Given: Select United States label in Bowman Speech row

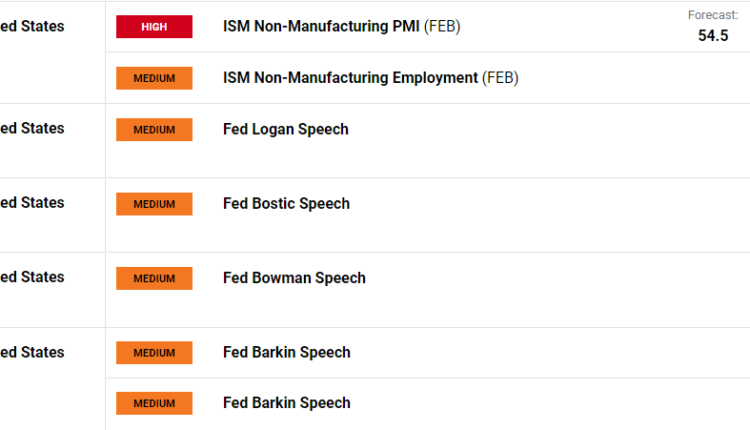Looking at the screenshot, I should 32,277.
